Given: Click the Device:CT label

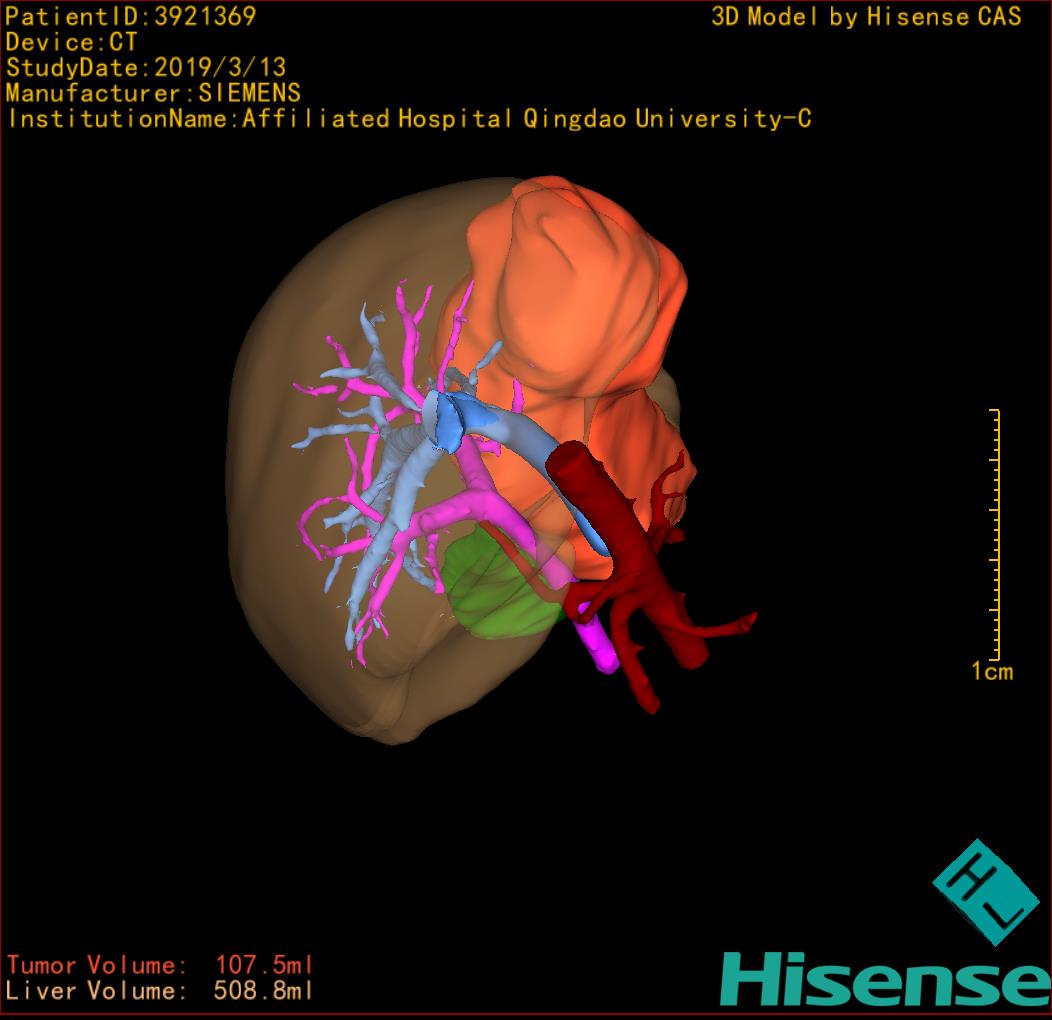Looking at the screenshot, I should click(x=71, y=42).
